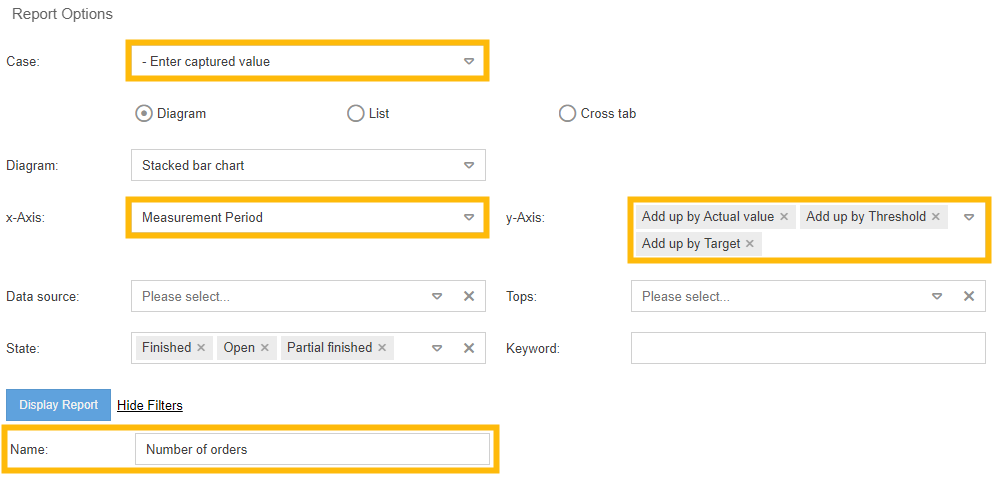Click the Keyword input field

click(x=808, y=348)
